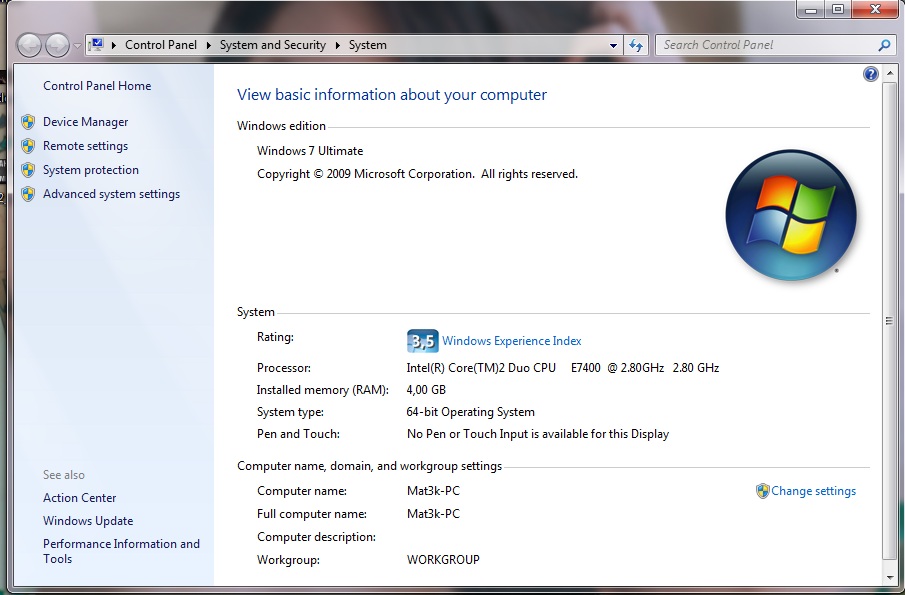The height and width of the screenshot is (595, 905).
Task: Click shield icon beside Device Manager
Action: tap(28, 122)
